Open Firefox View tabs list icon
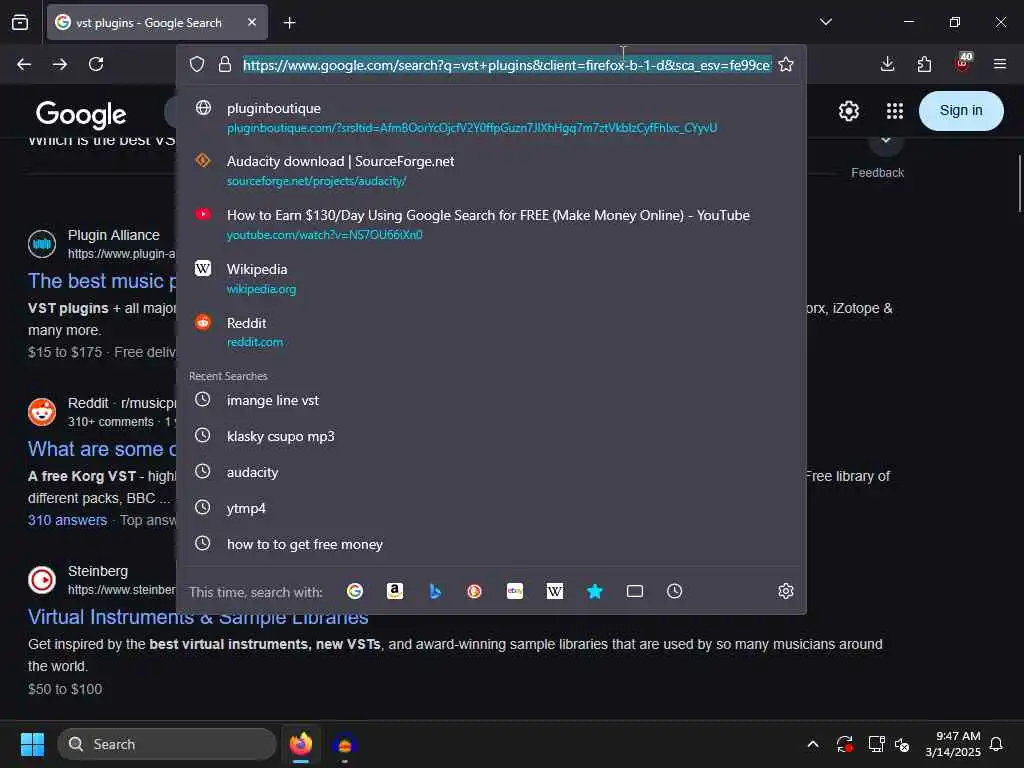Screen dimensions: 1024x768 click(x=20, y=22)
